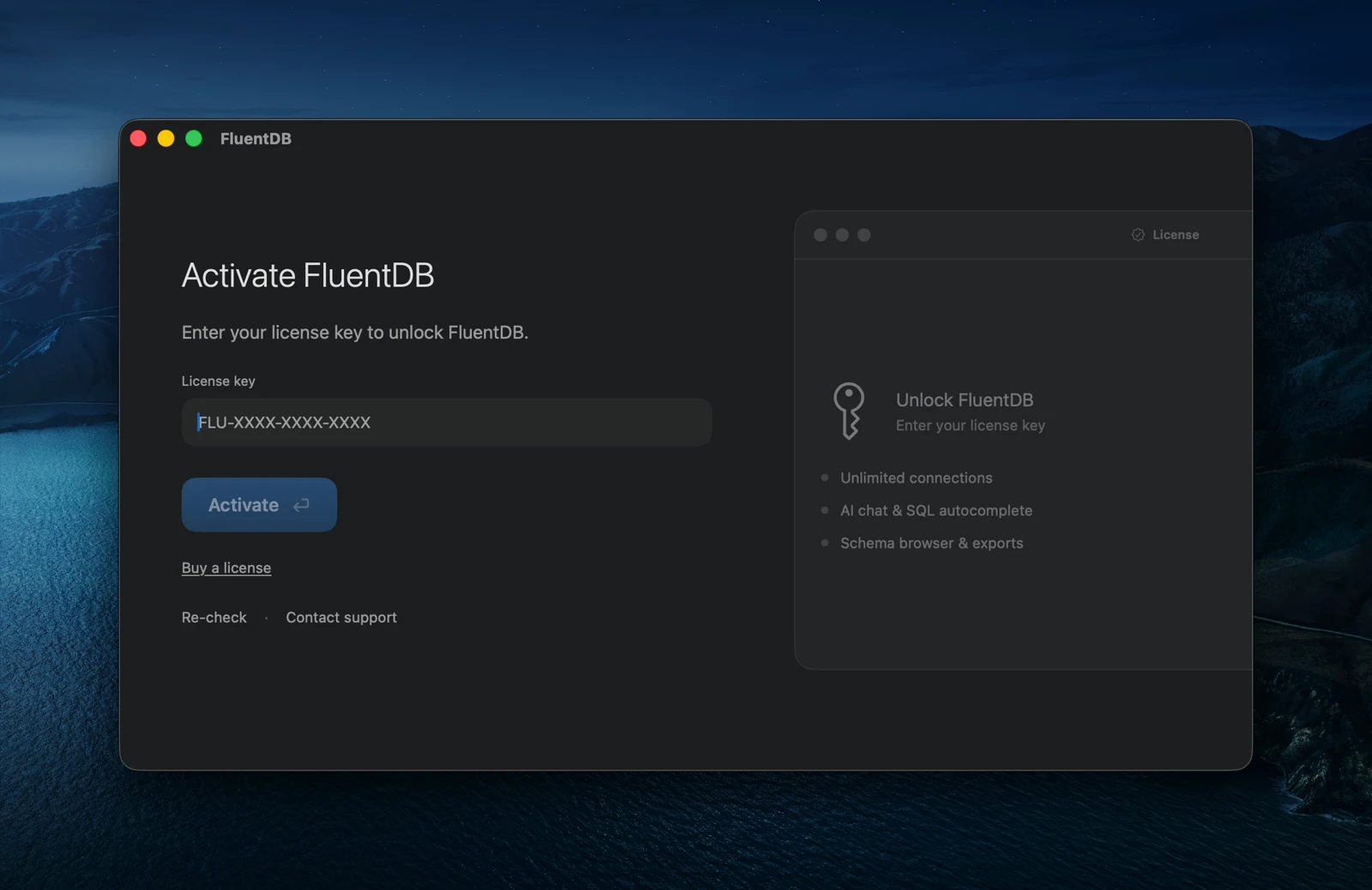The width and height of the screenshot is (1372, 890).
Task: Click the 'Unlimited connections' feature item
Action: (916, 478)
